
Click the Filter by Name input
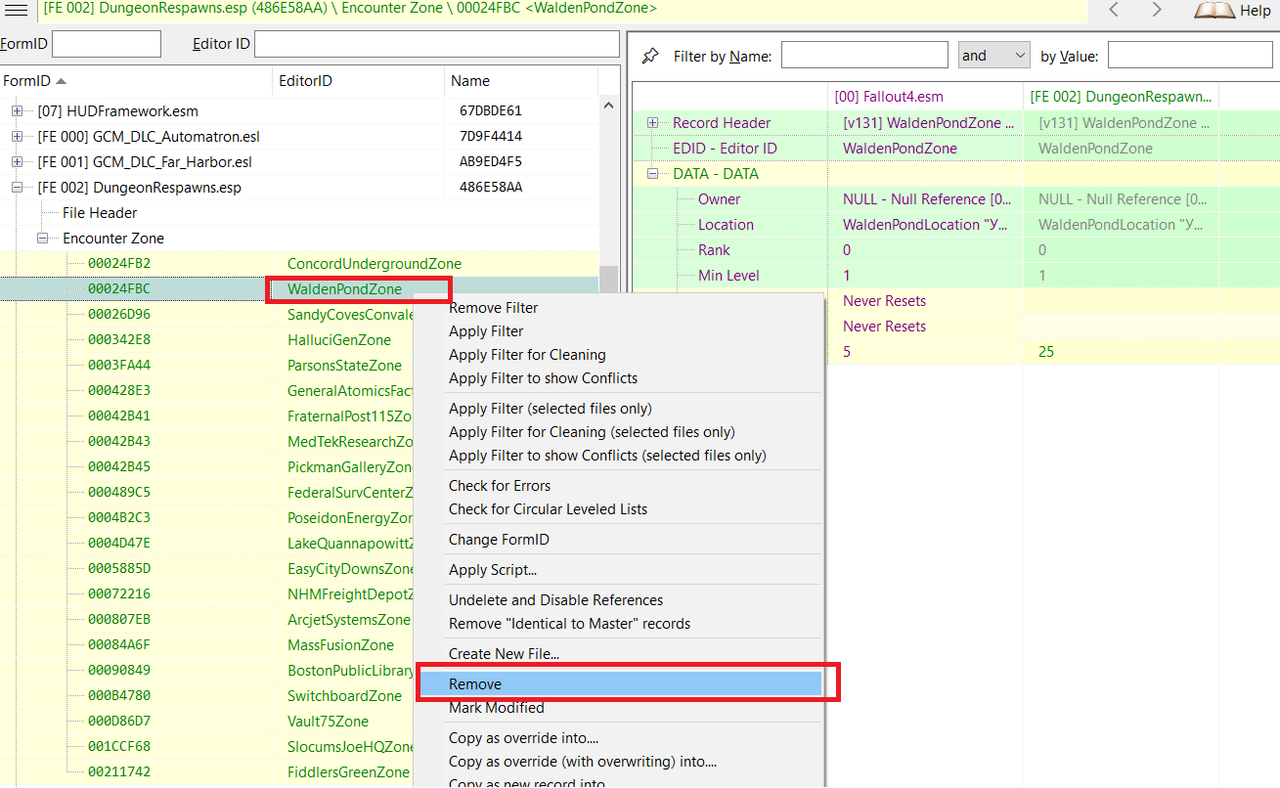(x=864, y=56)
